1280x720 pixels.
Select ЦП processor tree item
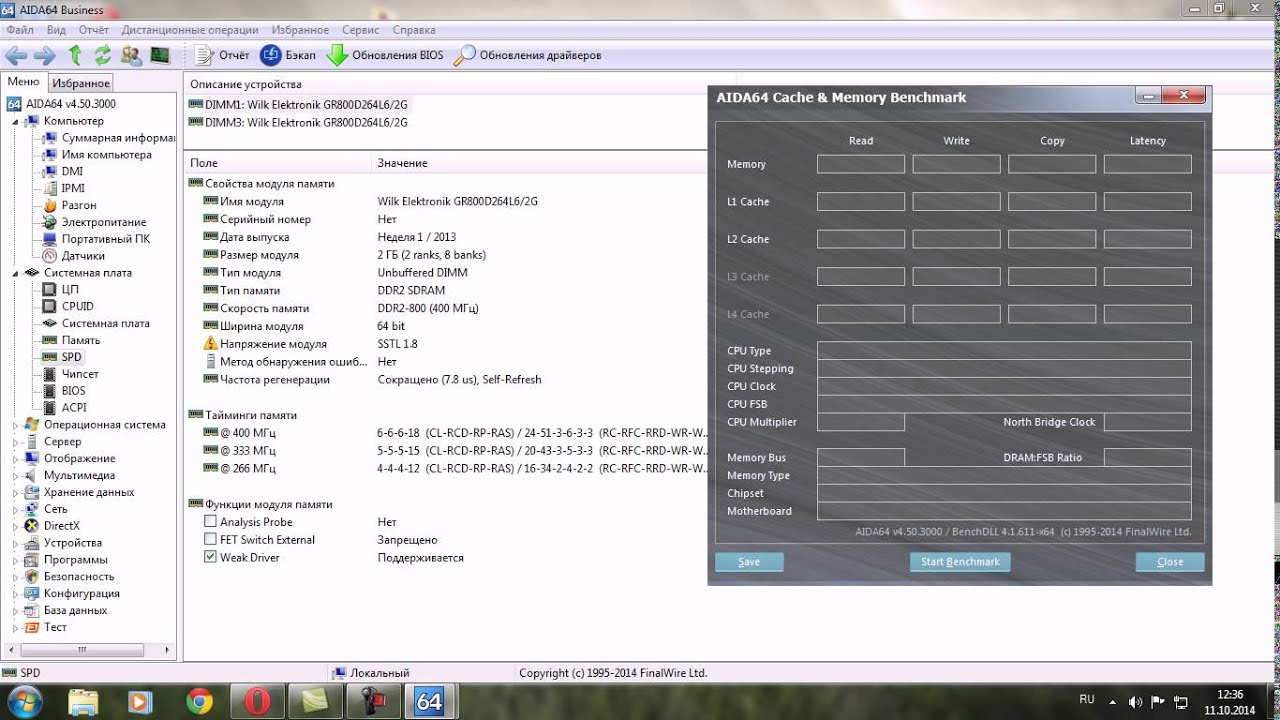point(62,289)
